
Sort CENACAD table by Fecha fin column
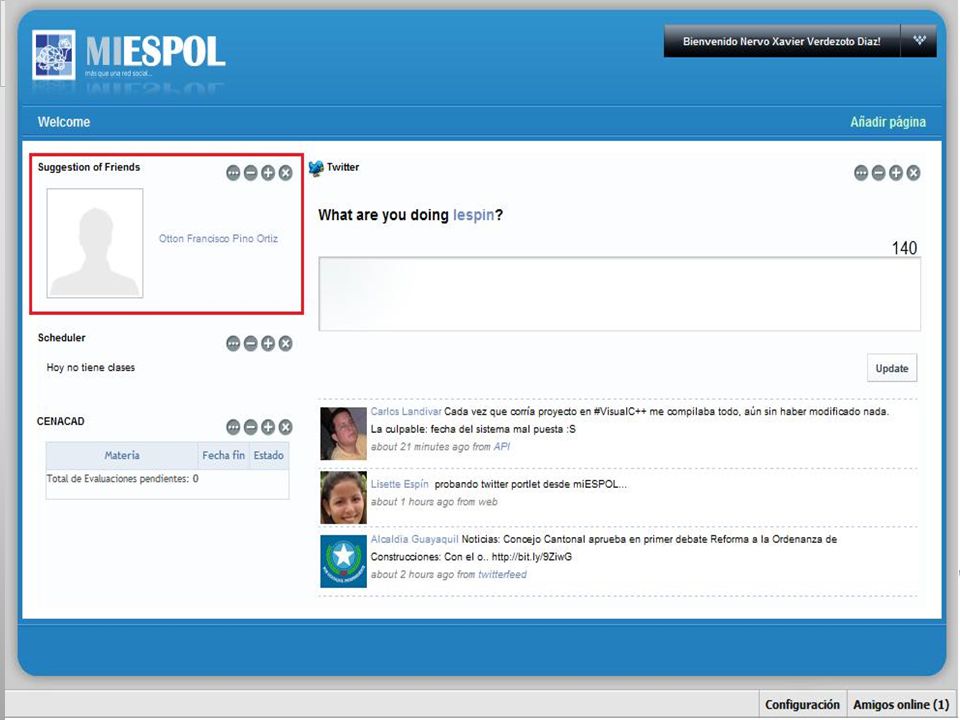(223, 456)
